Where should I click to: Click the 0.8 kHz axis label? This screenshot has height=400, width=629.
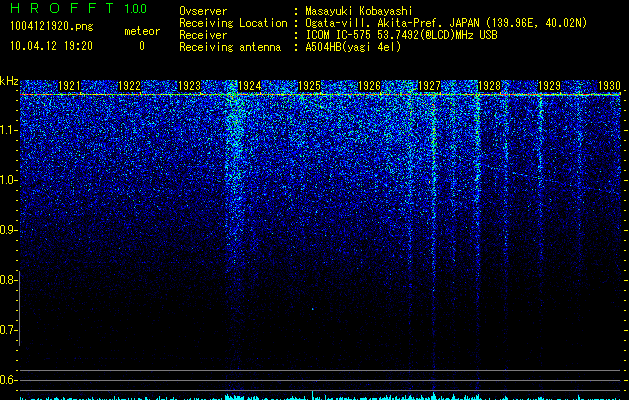pyautogui.click(x=8, y=280)
